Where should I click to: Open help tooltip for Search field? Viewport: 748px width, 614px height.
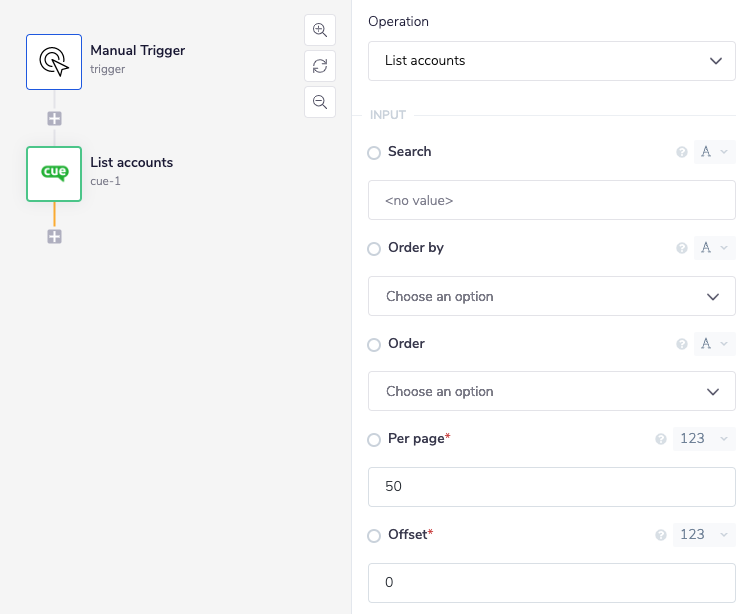point(682,152)
